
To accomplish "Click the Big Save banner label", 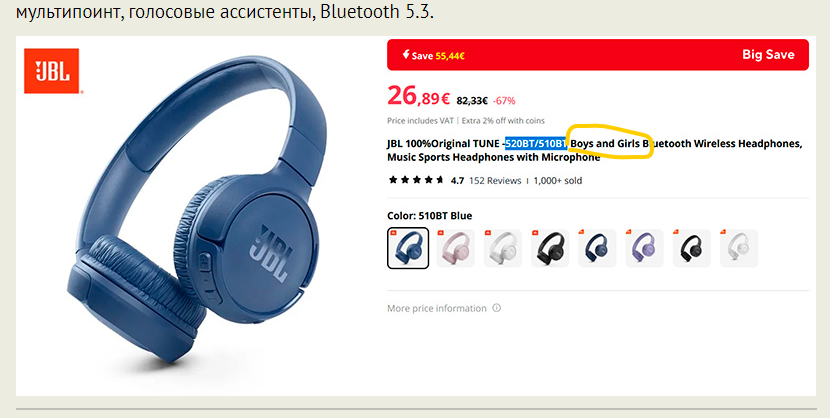I will point(768,54).
